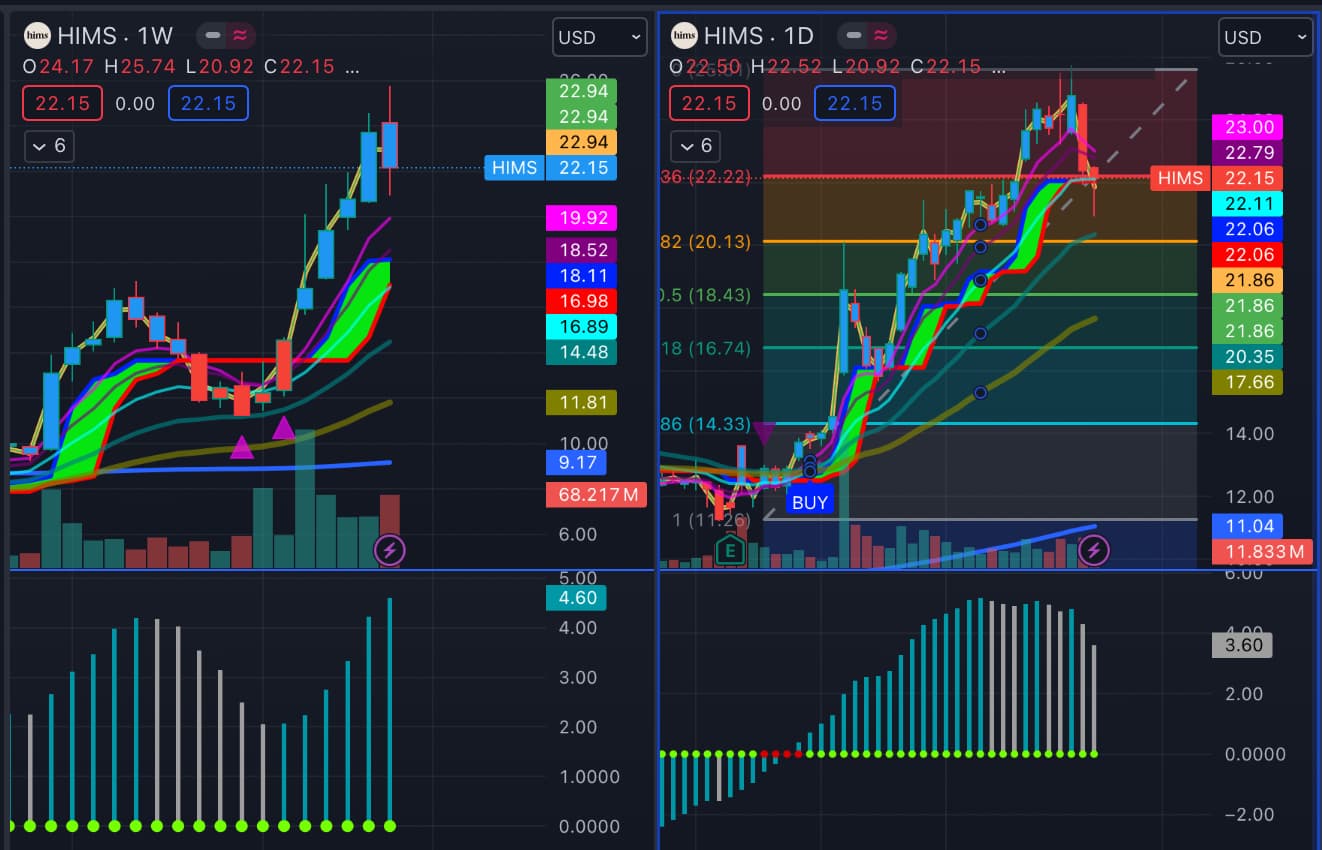Click the lightning bolt icon on the daily chart
This screenshot has width=1322, height=850.
click(x=1094, y=550)
